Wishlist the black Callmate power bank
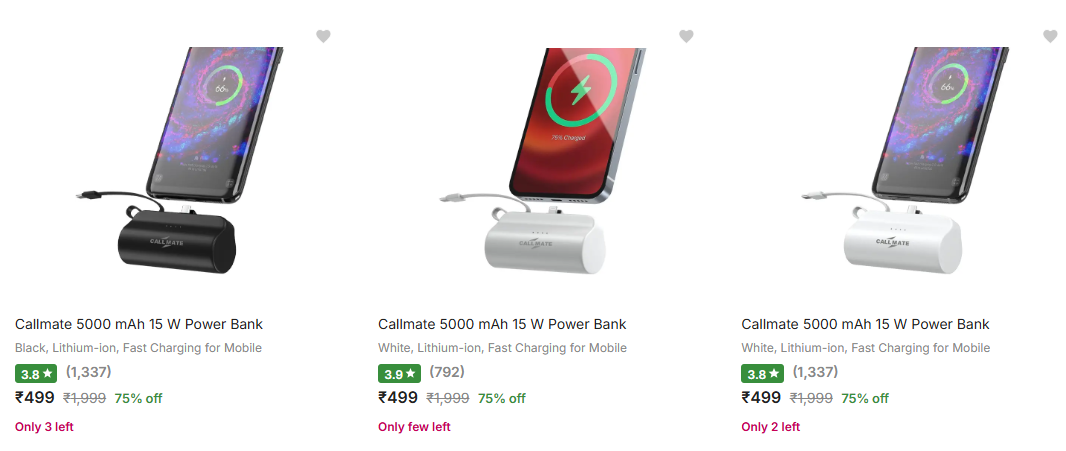 [x=323, y=36]
